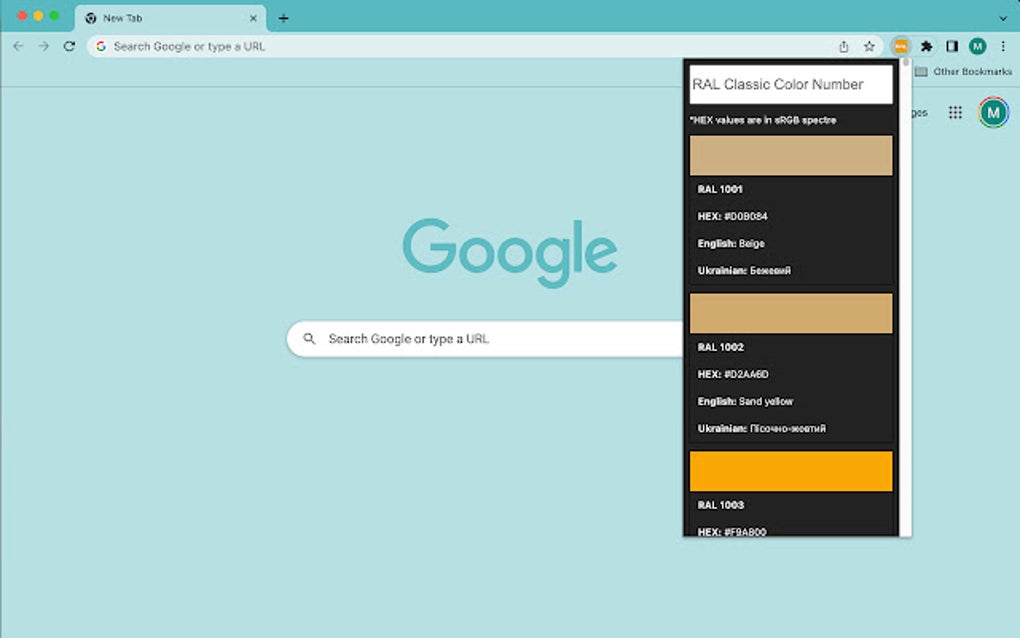Open the Chrome side panel icon
1020x638 pixels.
click(x=953, y=46)
